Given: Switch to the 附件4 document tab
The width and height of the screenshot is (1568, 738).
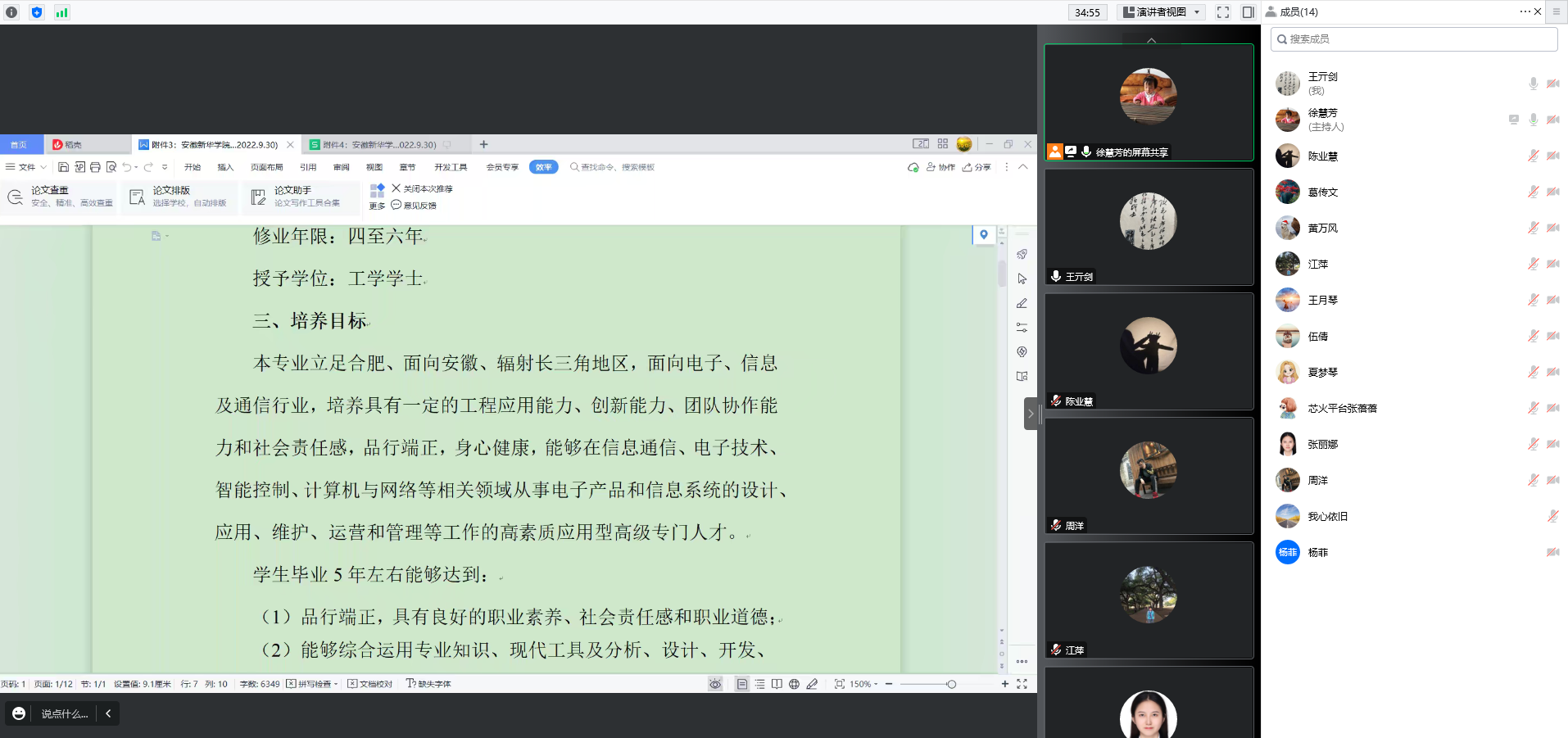Looking at the screenshot, I should [x=378, y=145].
